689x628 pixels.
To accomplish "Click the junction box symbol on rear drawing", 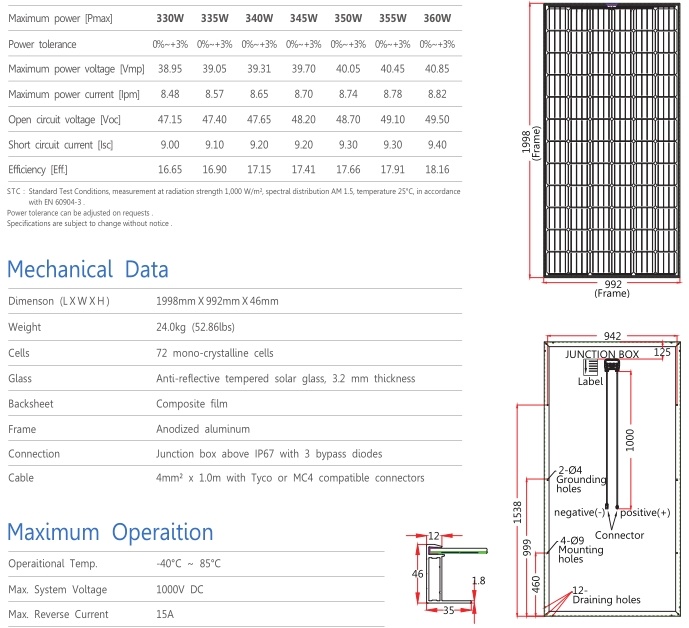I will 612,365.
